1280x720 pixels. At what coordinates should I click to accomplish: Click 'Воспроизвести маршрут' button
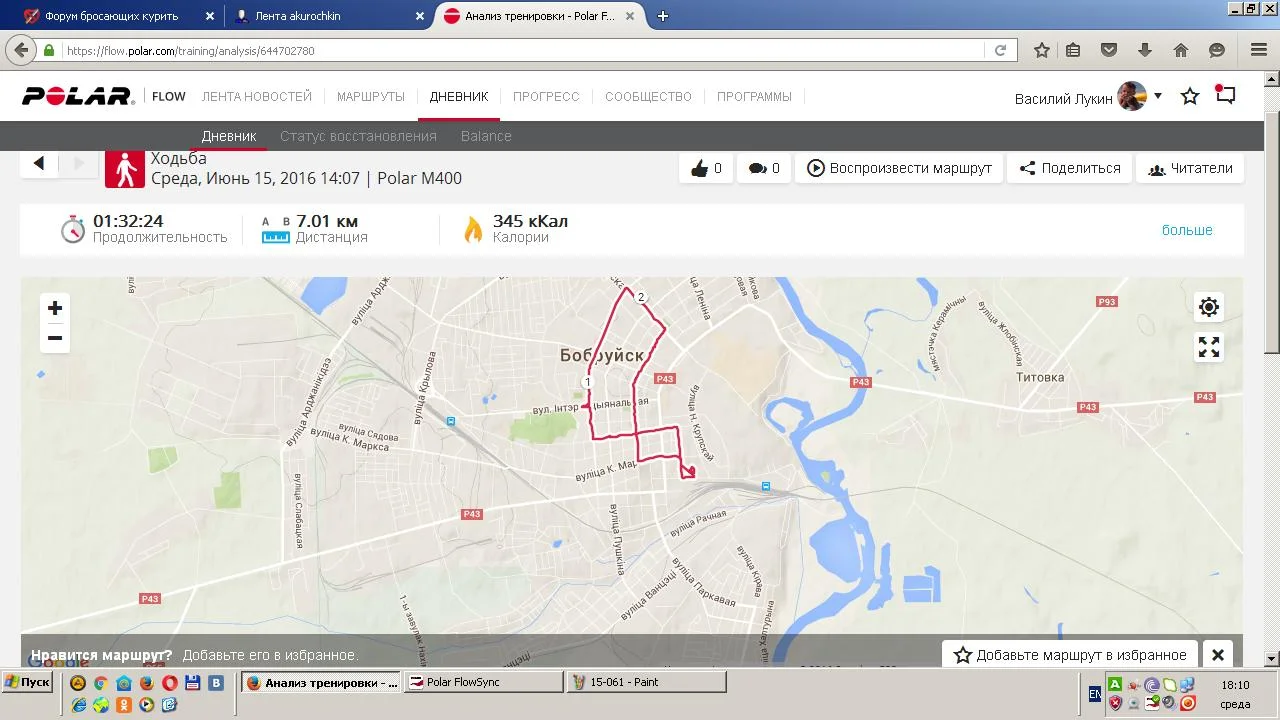click(899, 168)
